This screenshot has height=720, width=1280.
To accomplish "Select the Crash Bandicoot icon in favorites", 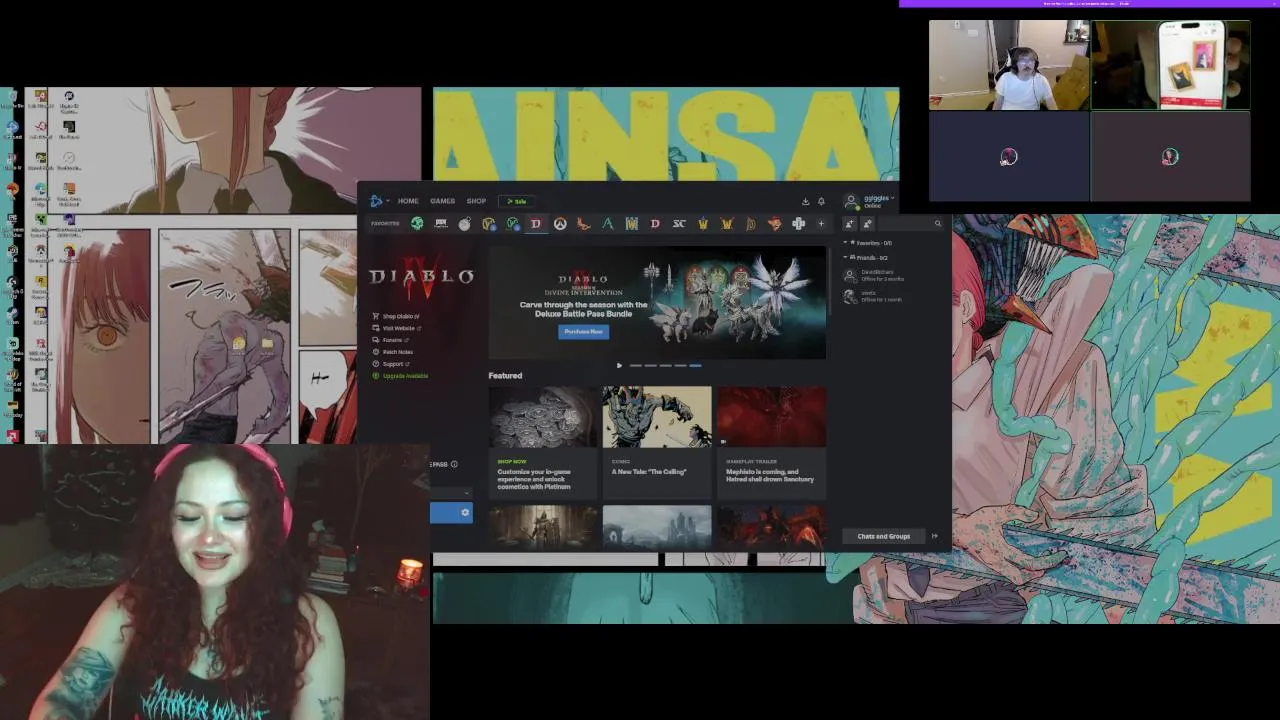I will click(774, 224).
